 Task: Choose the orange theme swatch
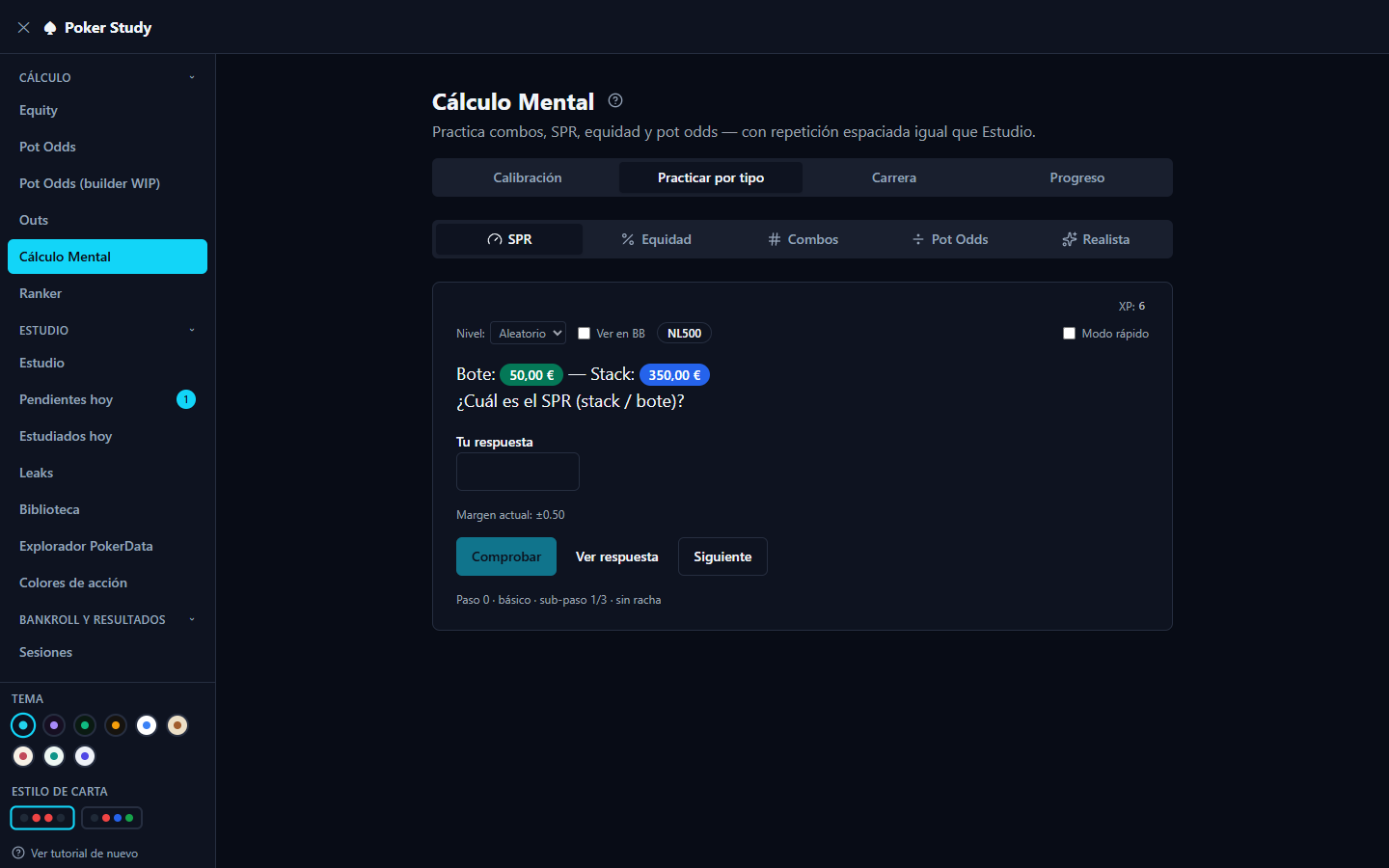pos(116,725)
